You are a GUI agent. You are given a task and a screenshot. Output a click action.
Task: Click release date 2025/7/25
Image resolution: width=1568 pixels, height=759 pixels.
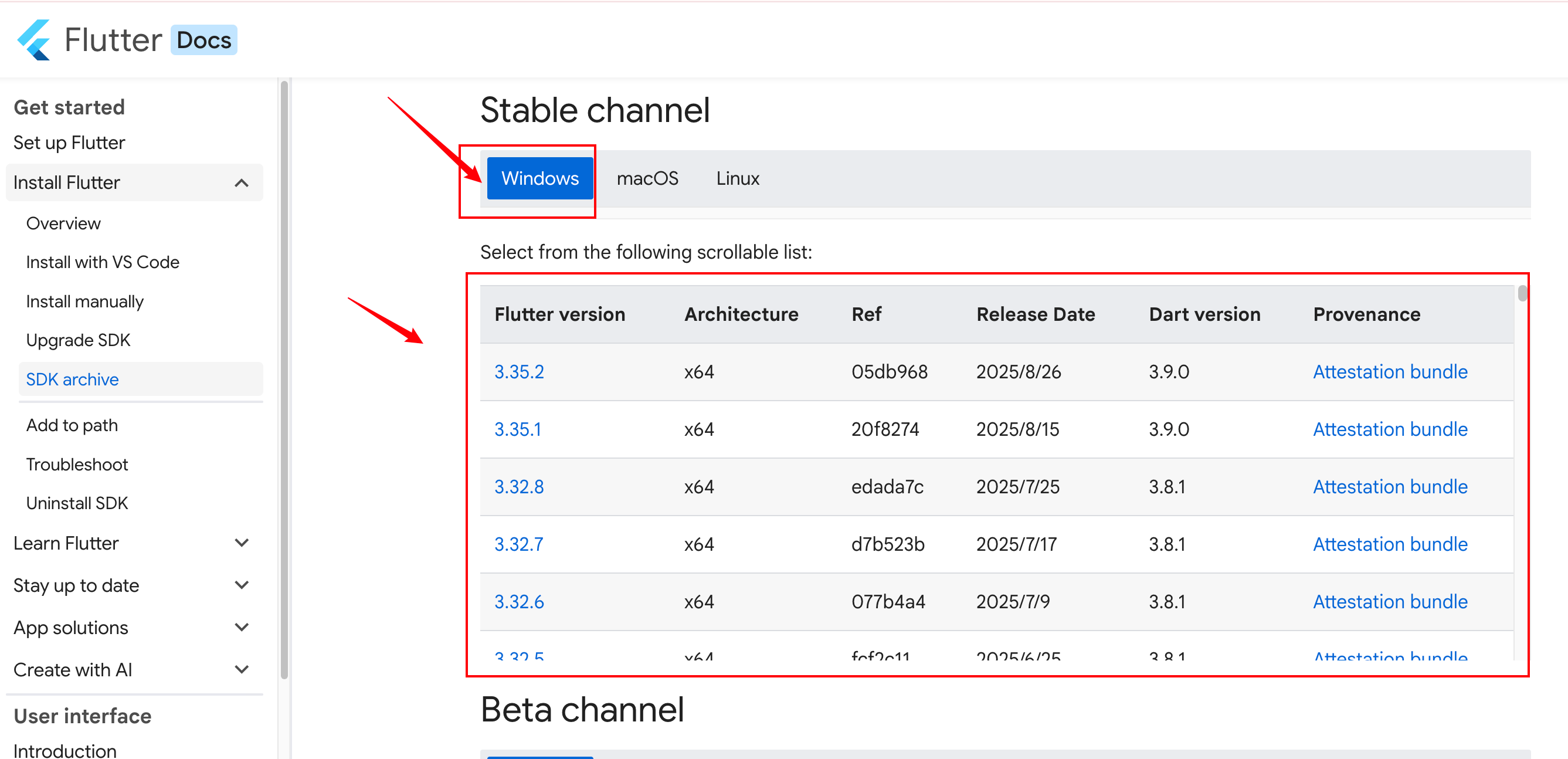coord(1018,487)
